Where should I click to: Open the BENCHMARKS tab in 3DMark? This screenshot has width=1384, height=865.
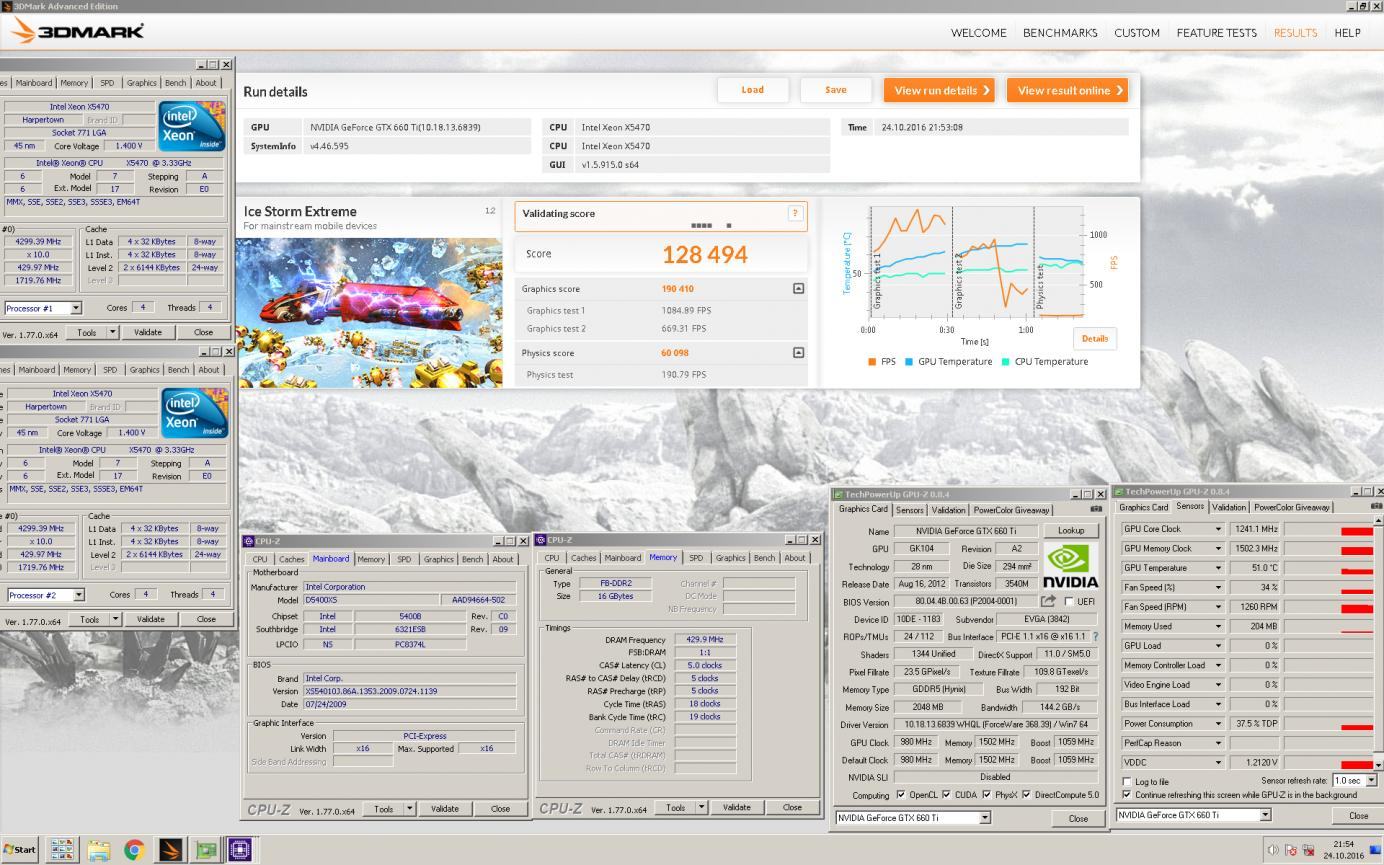tap(1060, 33)
